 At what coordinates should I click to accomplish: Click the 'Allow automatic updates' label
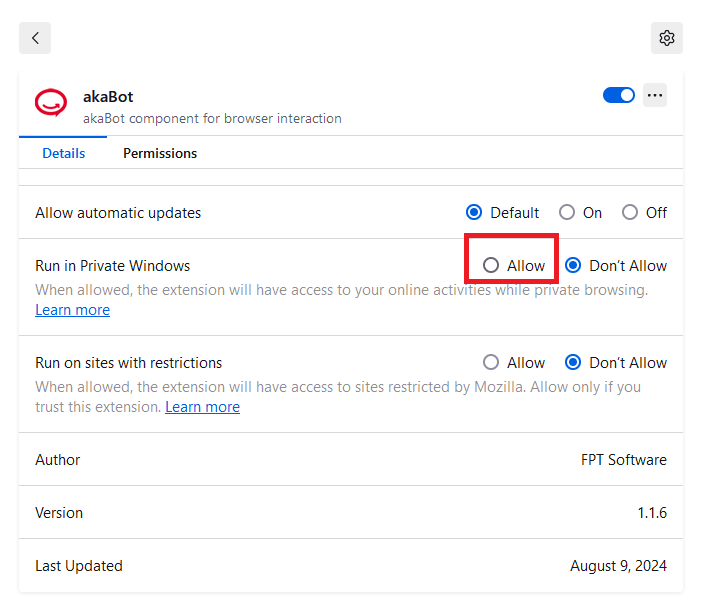click(x=118, y=213)
